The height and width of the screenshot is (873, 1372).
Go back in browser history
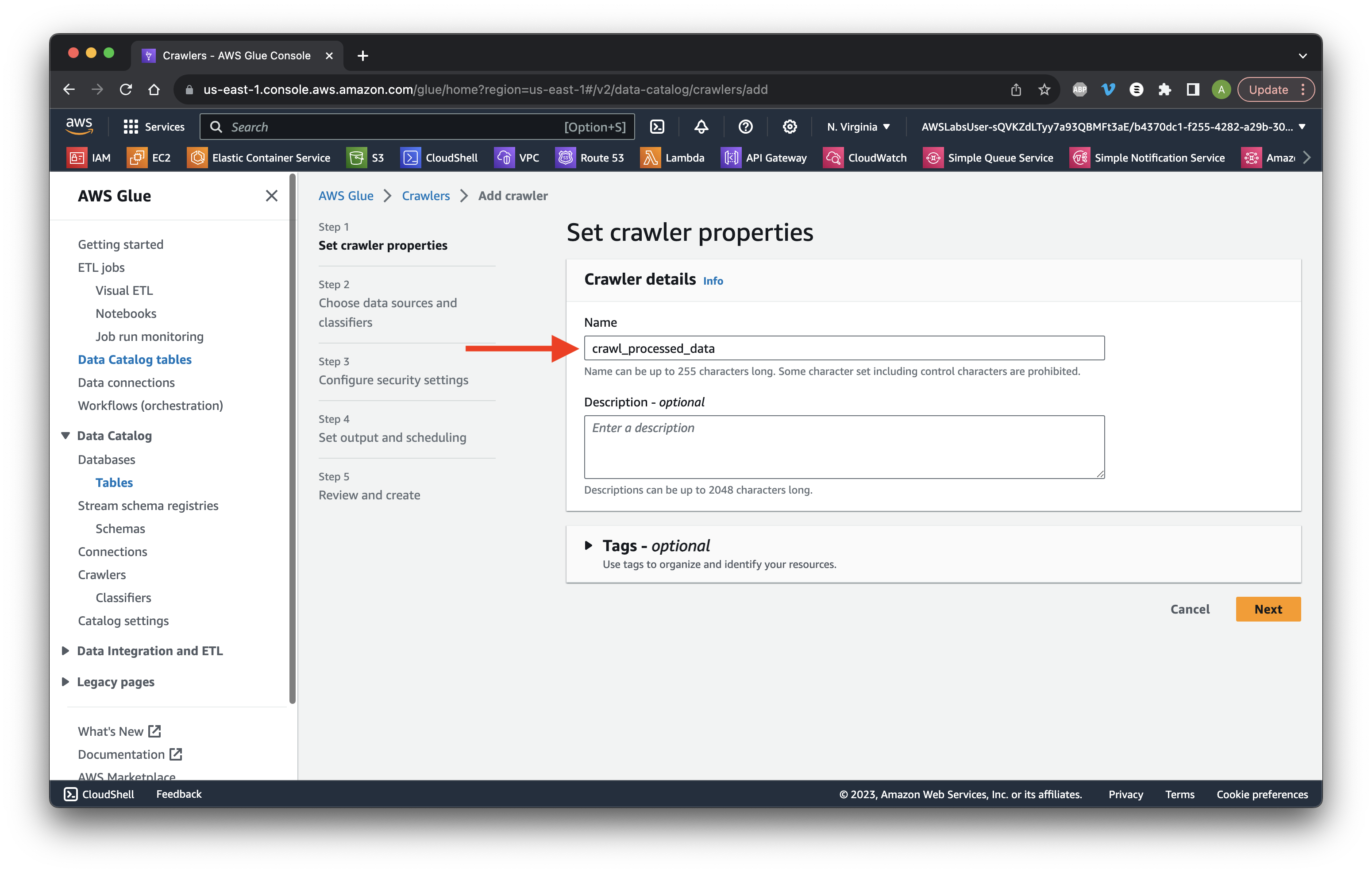tap(69, 89)
